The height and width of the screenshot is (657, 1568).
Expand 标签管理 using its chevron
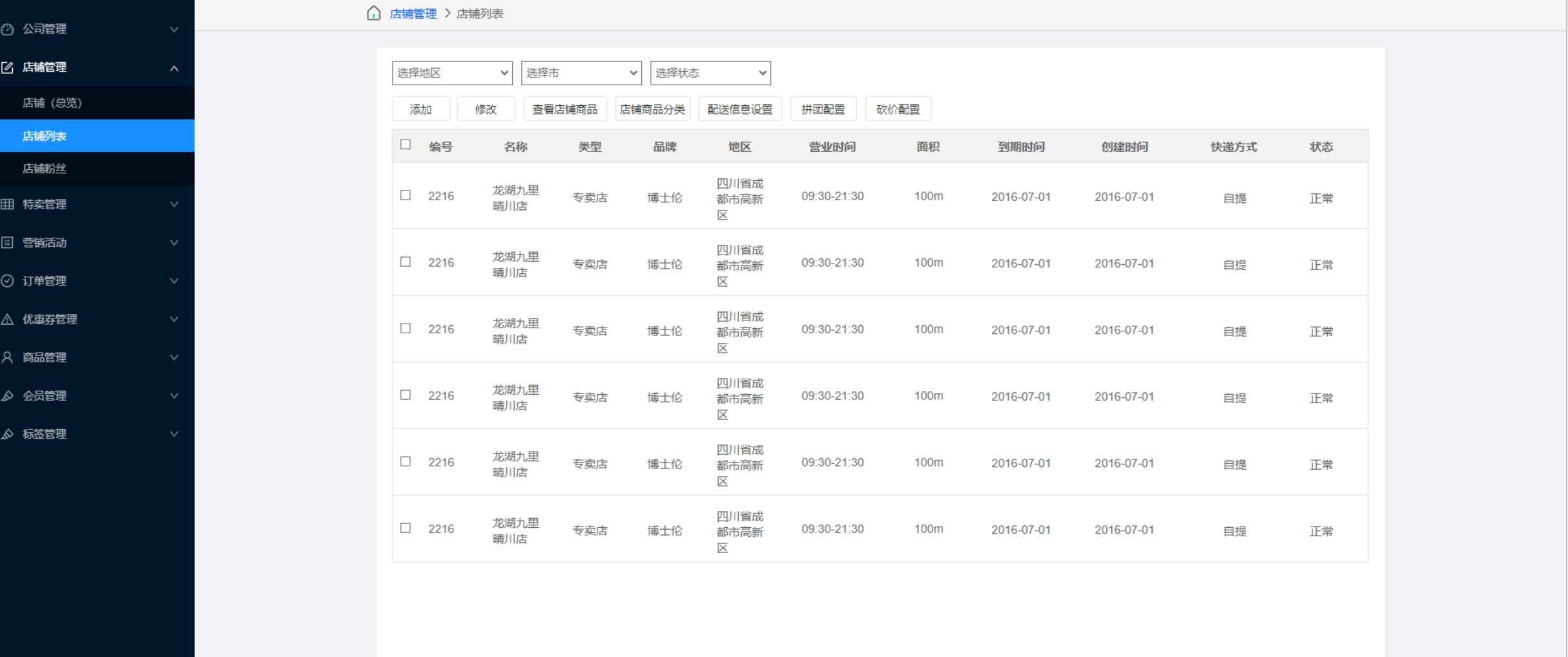[174, 434]
